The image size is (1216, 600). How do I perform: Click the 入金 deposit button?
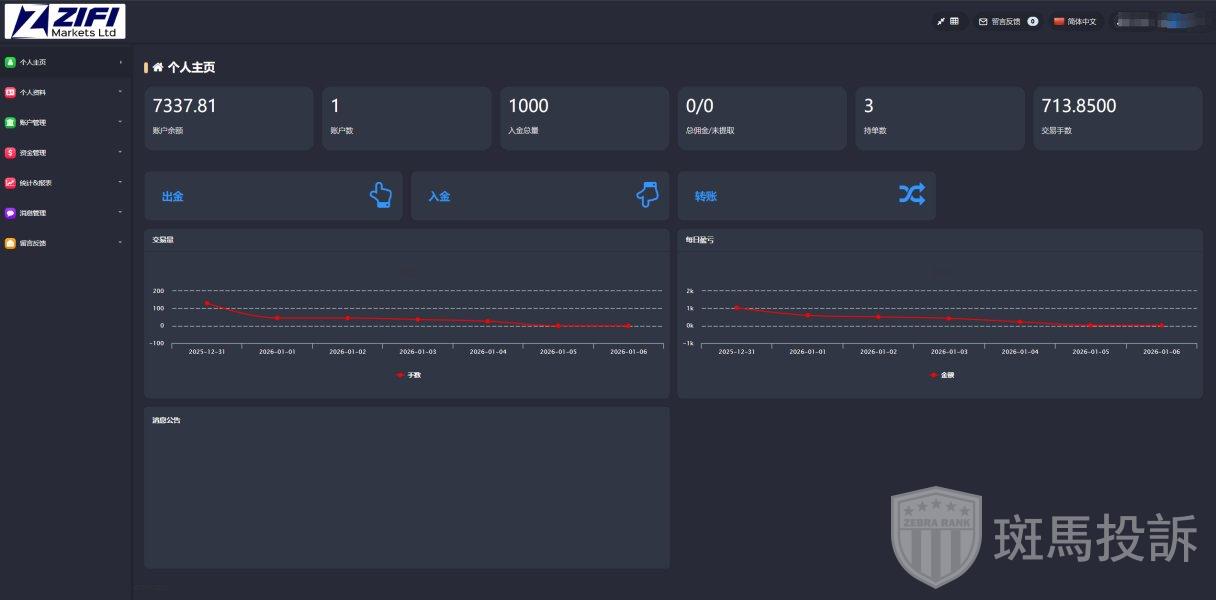coord(540,196)
